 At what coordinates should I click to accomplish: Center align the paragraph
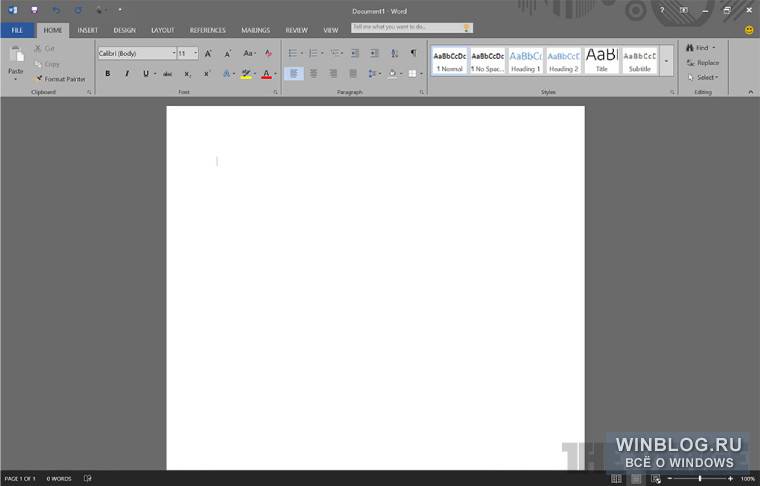click(314, 74)
